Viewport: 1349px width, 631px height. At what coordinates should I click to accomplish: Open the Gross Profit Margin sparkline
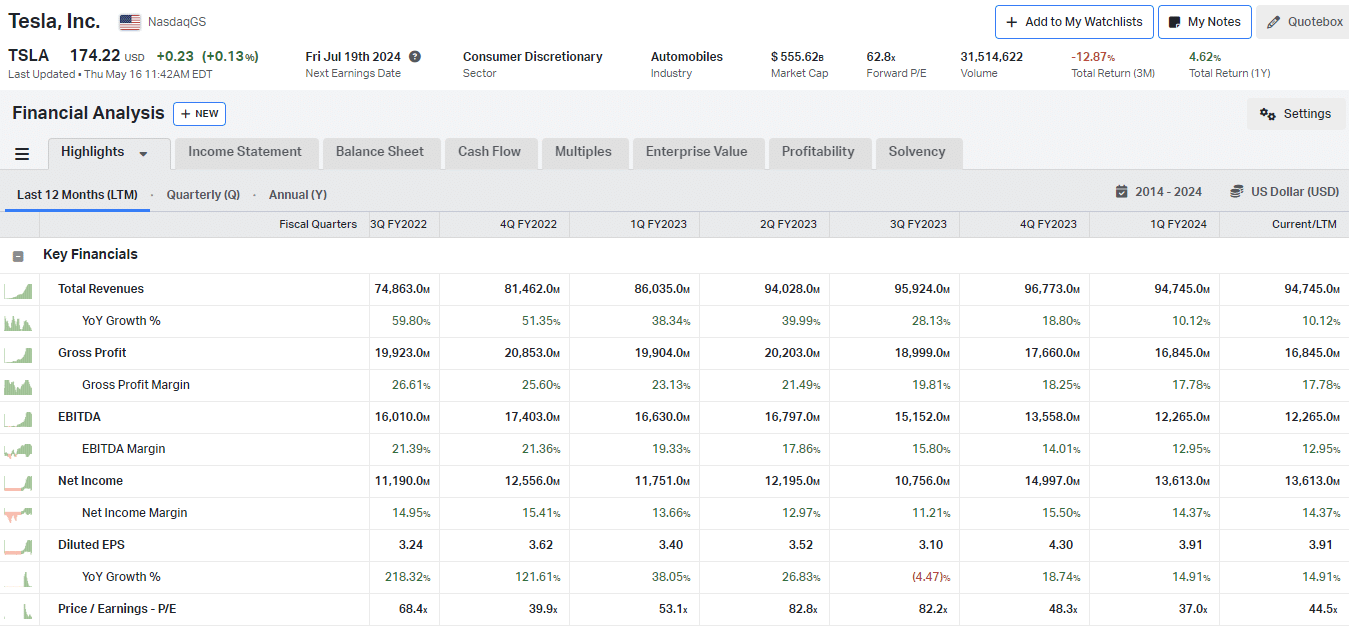click(x=18, y=386)
